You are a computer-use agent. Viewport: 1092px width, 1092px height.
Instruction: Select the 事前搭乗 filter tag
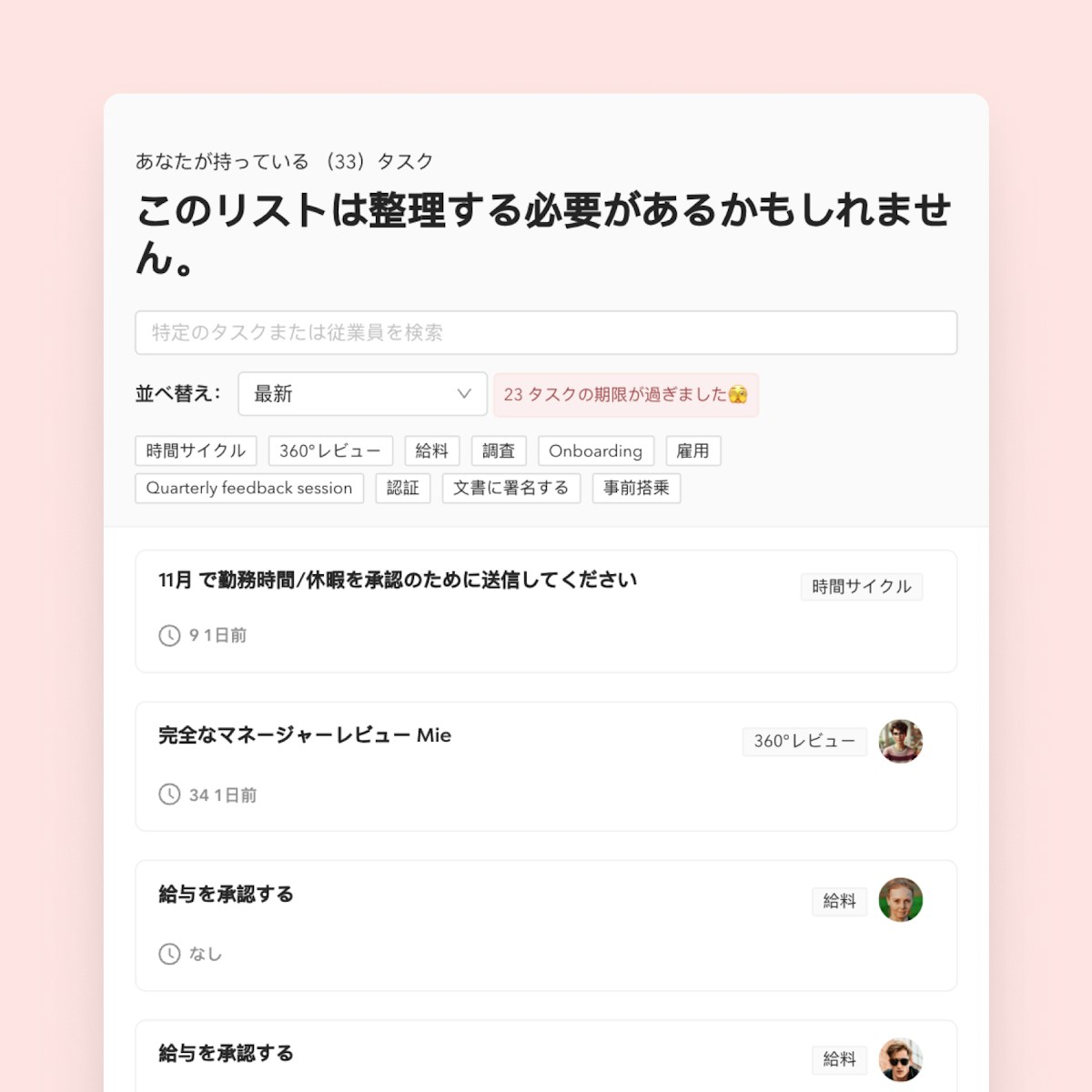click(x=637, y=488)
